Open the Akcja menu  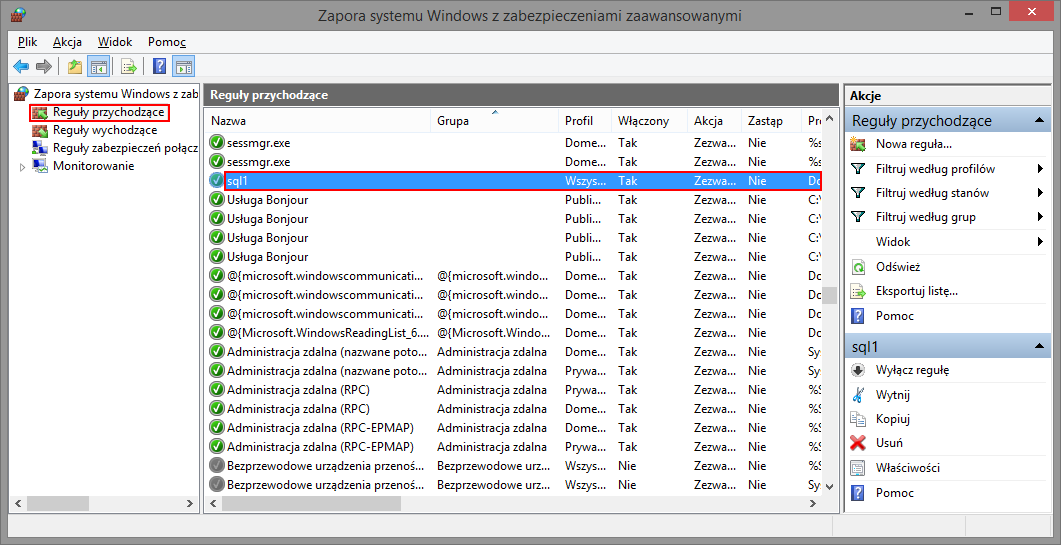pos(68,42)
